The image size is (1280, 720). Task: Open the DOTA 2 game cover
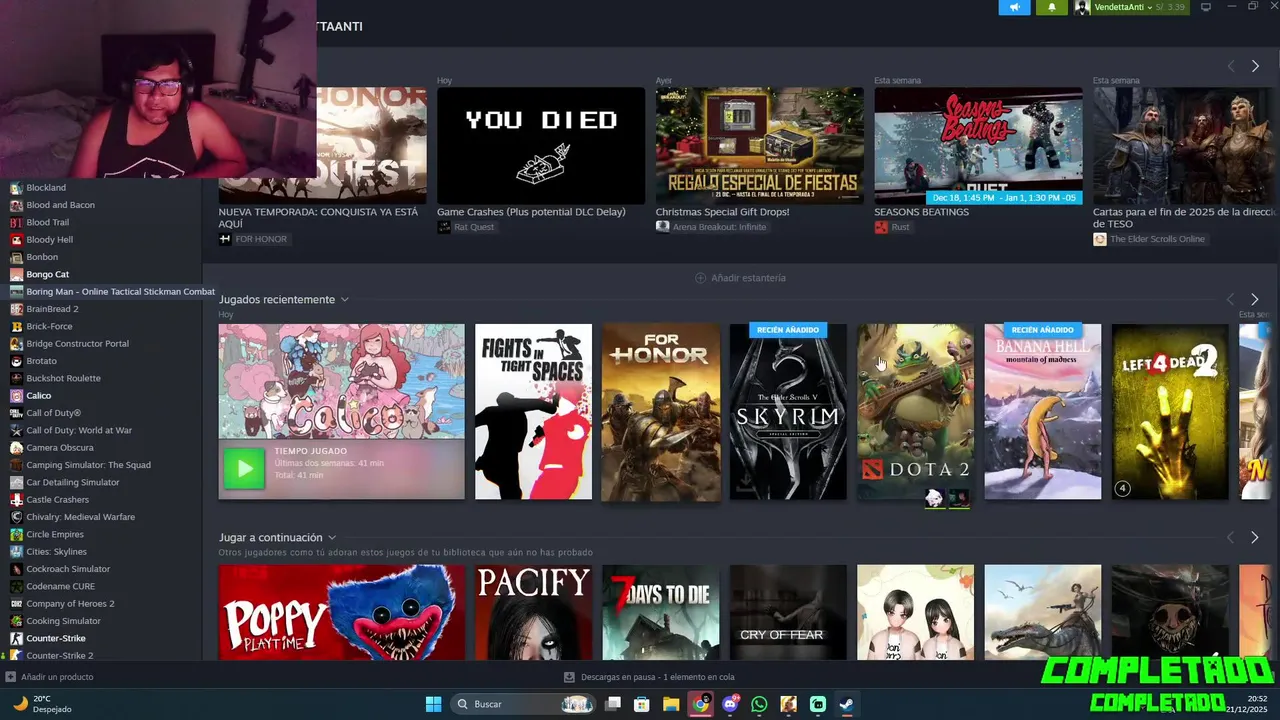pyautogui.click(x=915, y=411)
